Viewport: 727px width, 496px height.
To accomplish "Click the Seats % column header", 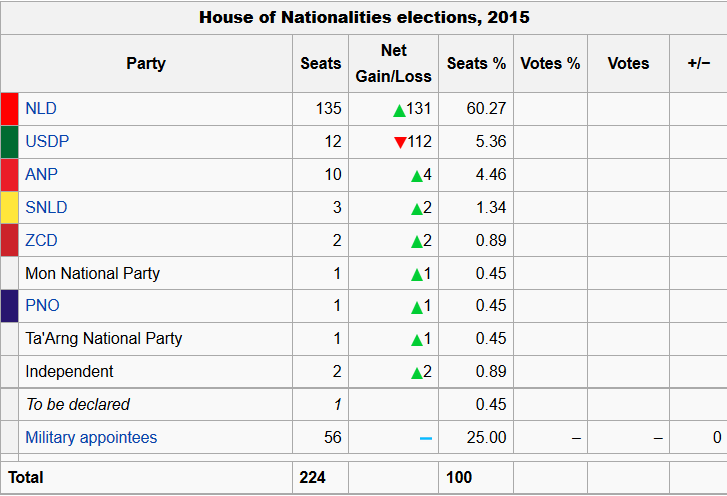I will click(476, 63).
